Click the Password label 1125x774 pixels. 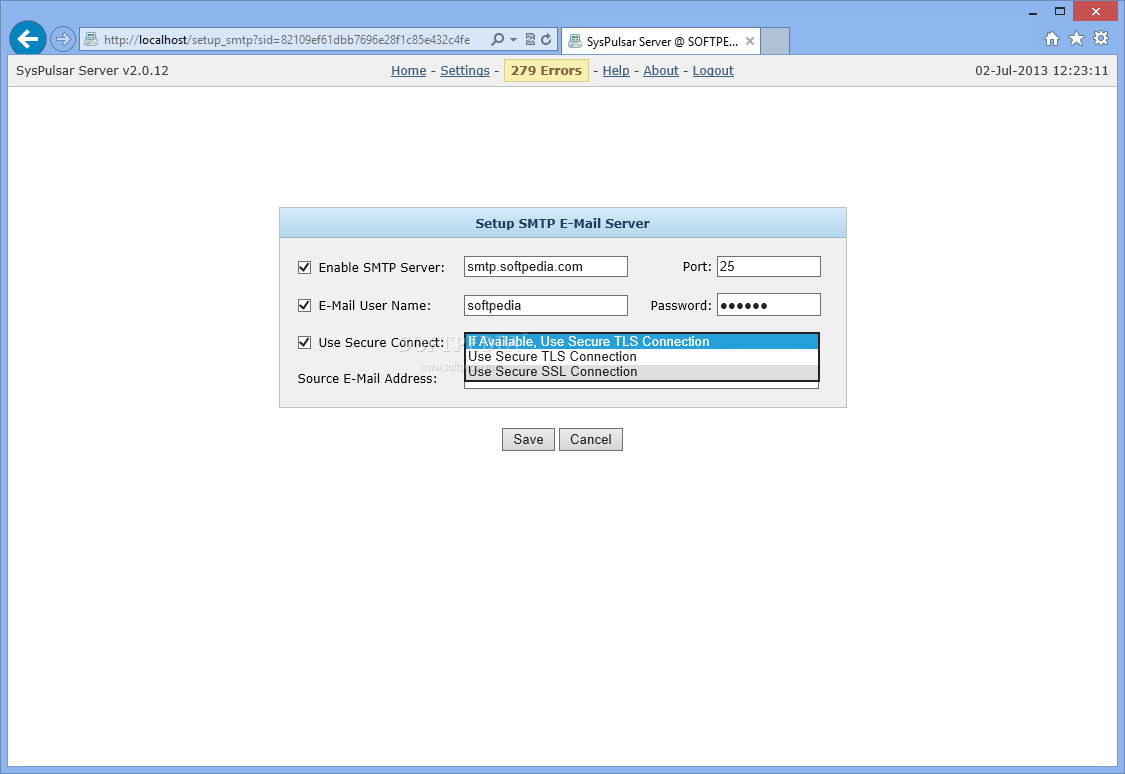(681, 306)
